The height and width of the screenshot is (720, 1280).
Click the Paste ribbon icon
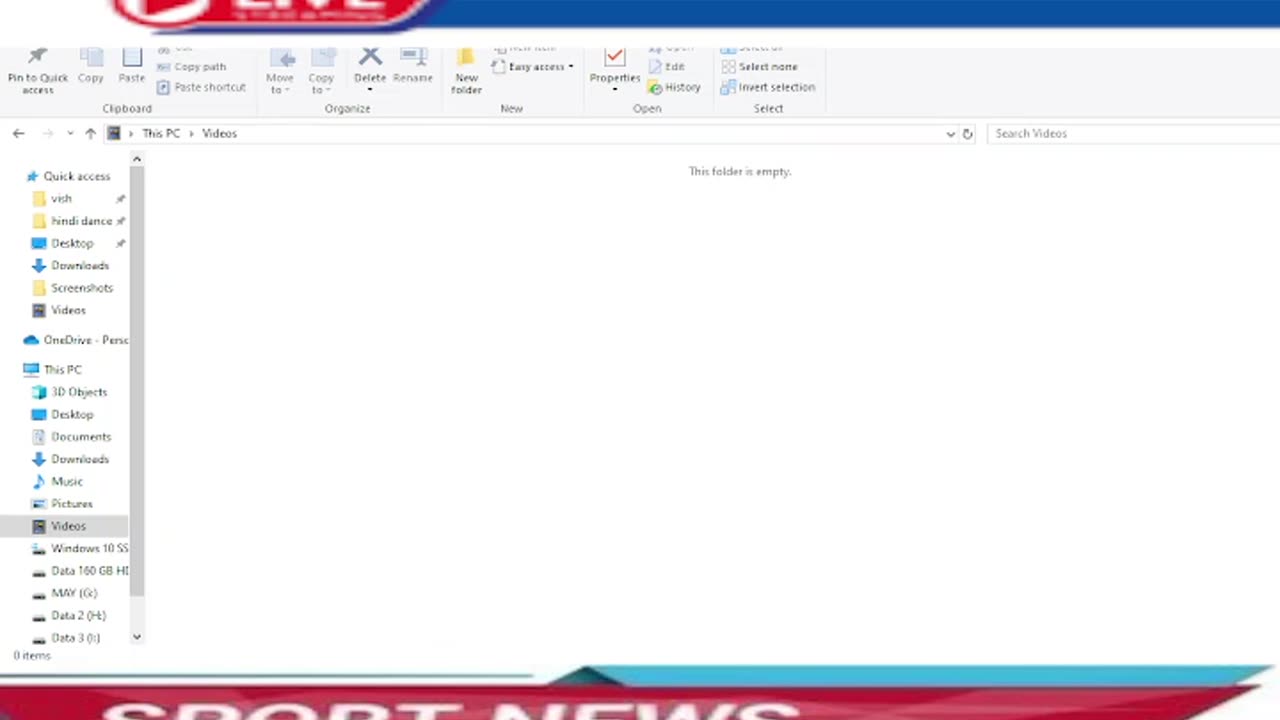pos(132,67)
